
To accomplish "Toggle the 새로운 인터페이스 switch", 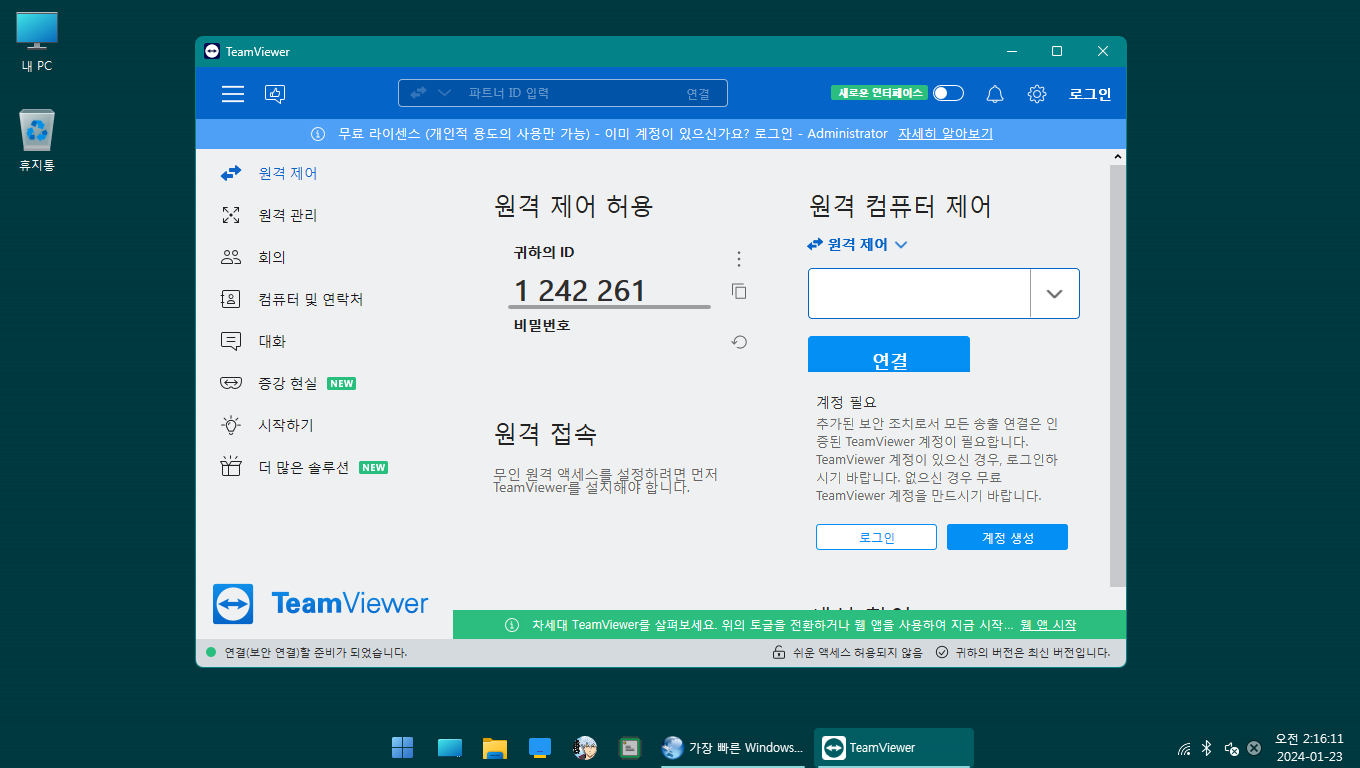I will 948,93.
